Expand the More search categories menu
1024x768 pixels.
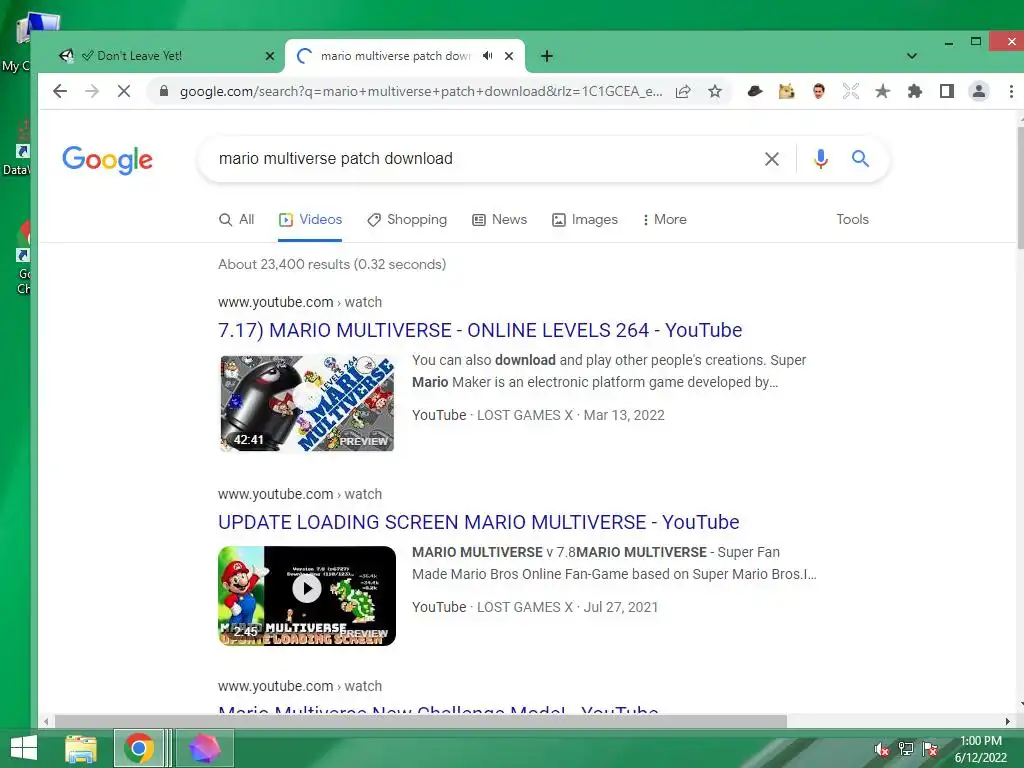click(x=665, y=220)
